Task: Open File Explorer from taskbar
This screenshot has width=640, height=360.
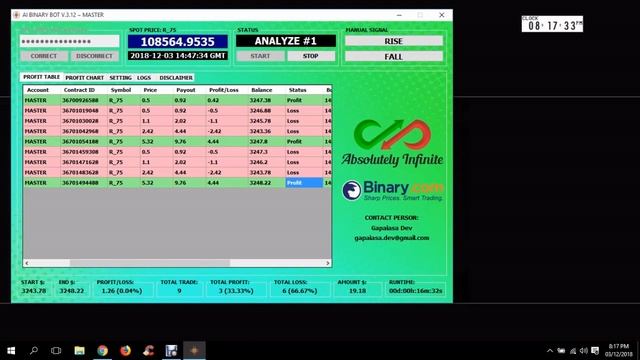Action: (79, 350)
